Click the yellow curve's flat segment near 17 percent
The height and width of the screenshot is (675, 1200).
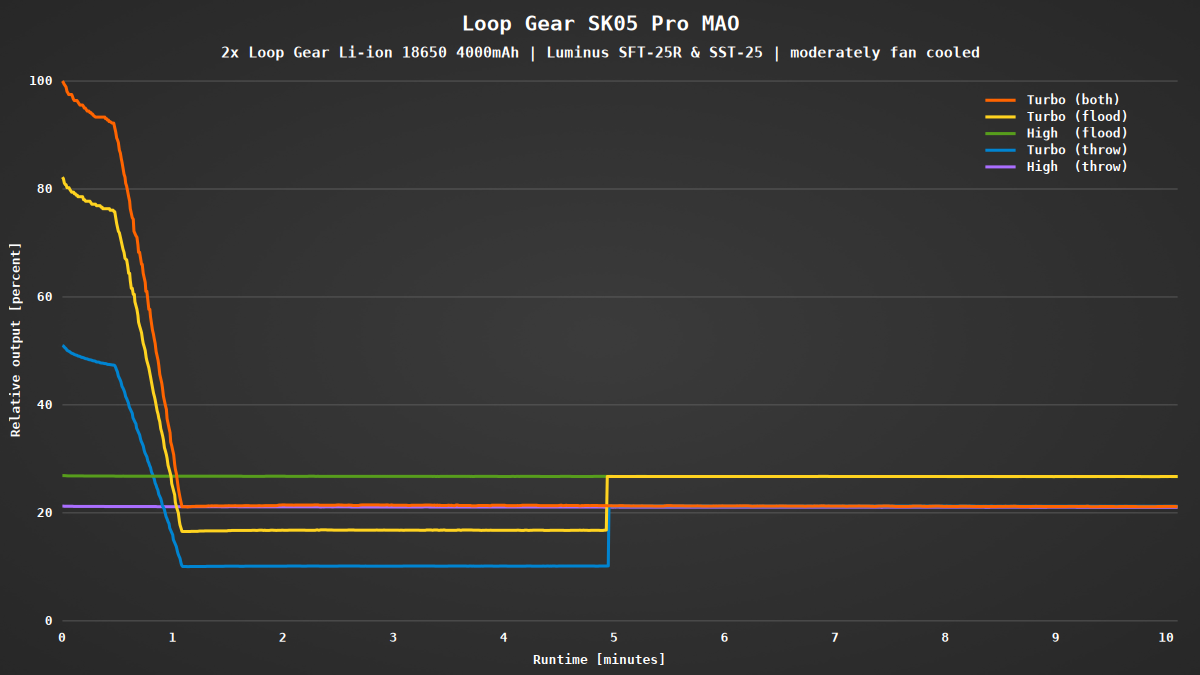coord(393,530)
